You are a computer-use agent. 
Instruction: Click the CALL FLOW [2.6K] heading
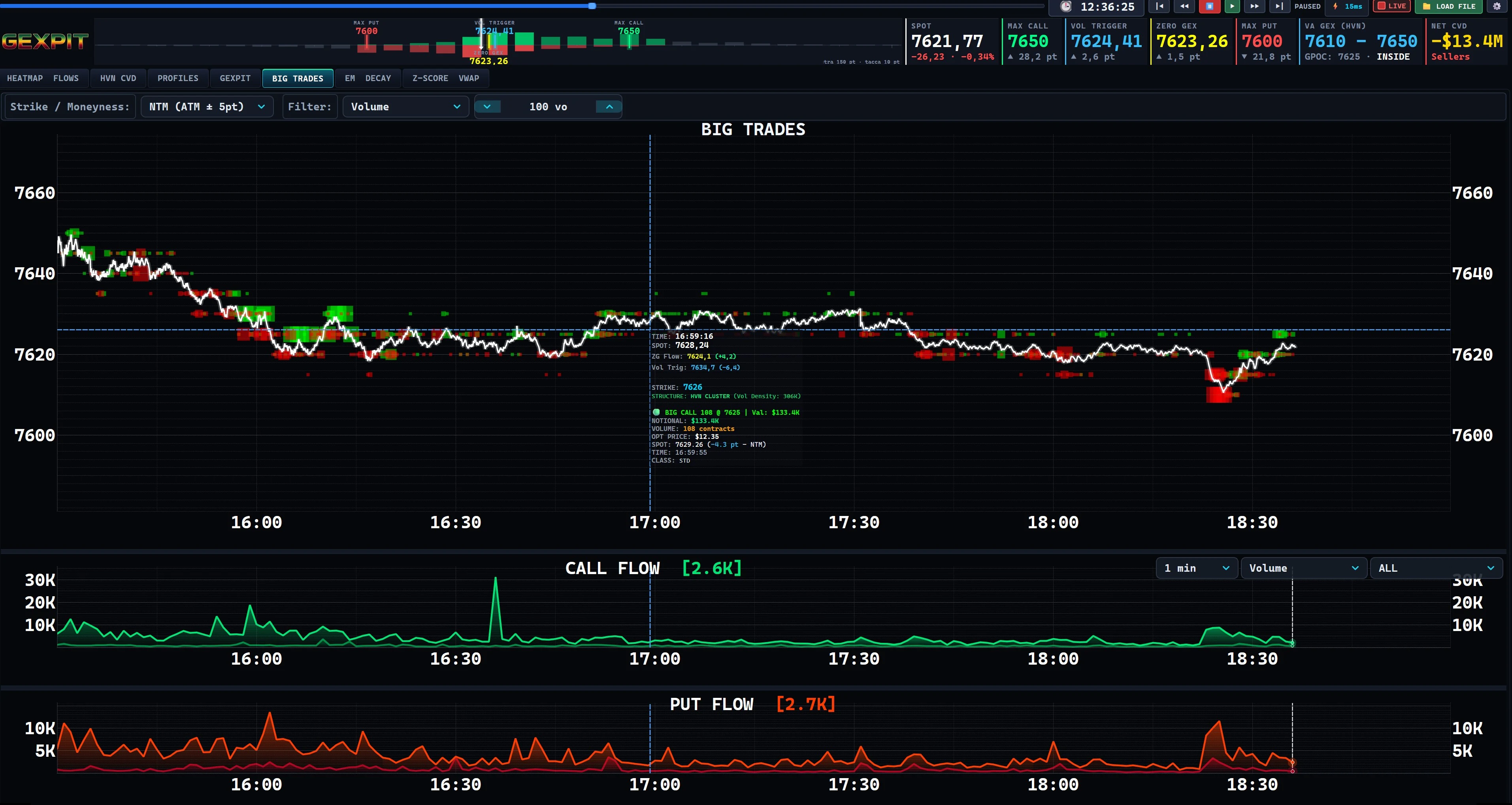pos(653,569)
